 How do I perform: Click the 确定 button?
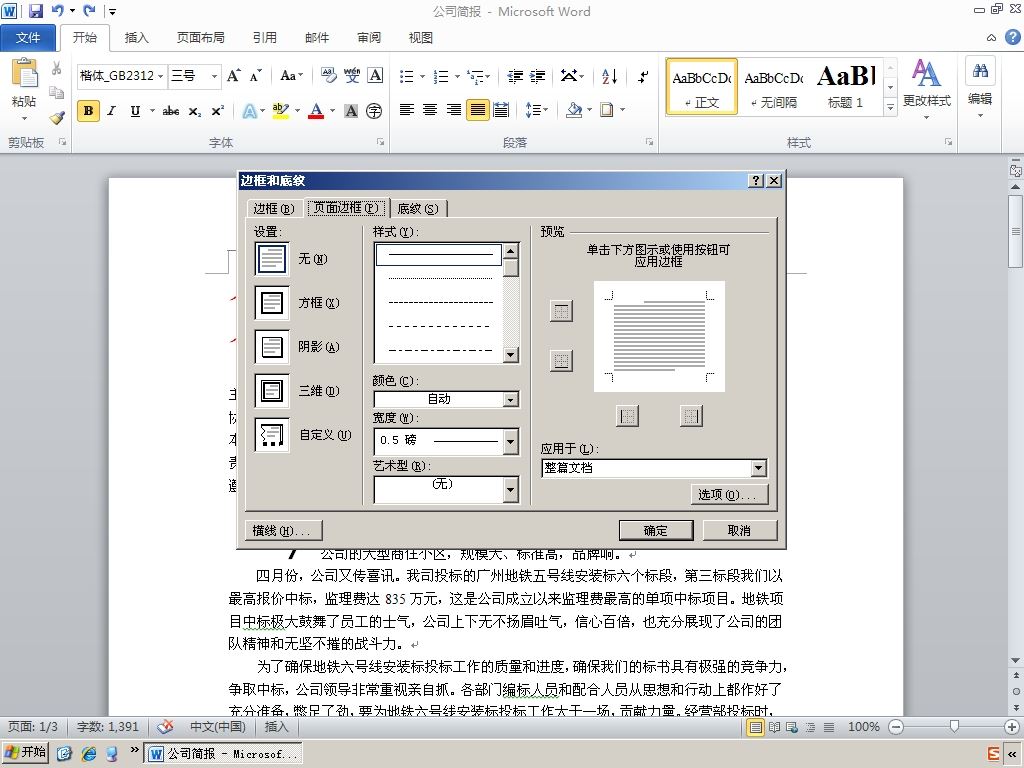click(x=656, y=530)
